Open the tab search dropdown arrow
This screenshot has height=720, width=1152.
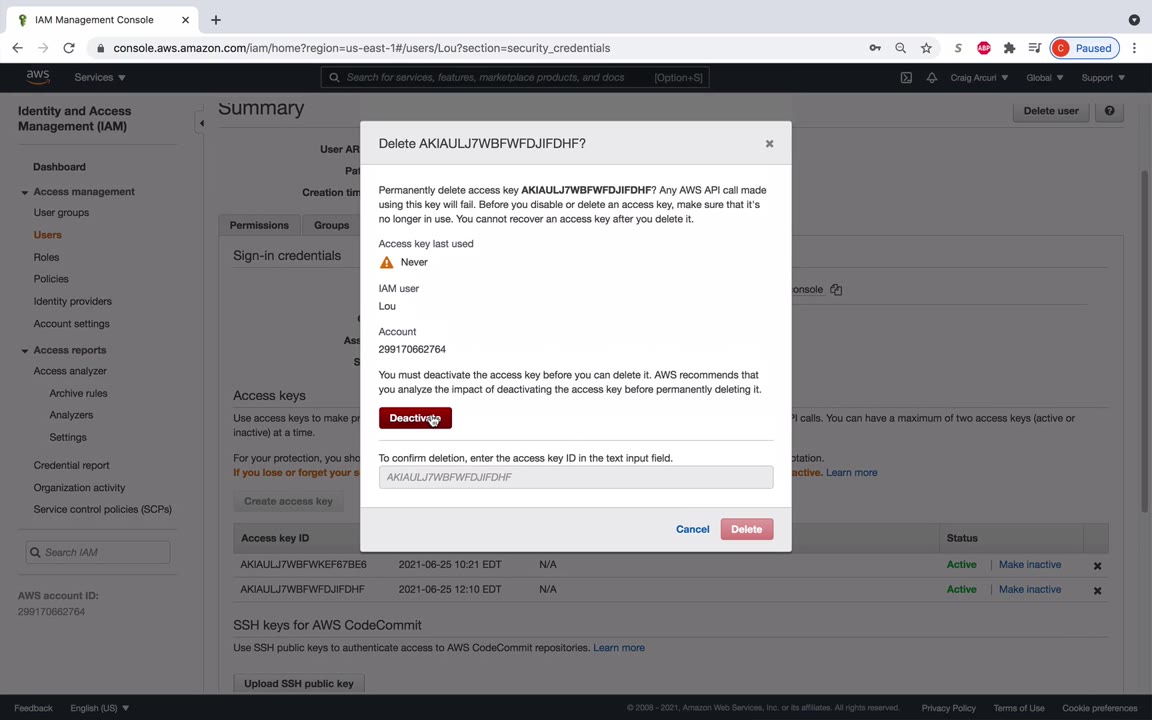point(1134,20)
